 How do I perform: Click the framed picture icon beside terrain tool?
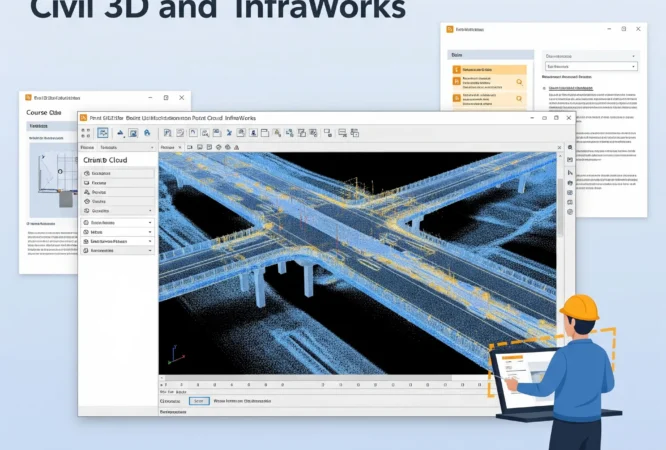coord(133,133)
